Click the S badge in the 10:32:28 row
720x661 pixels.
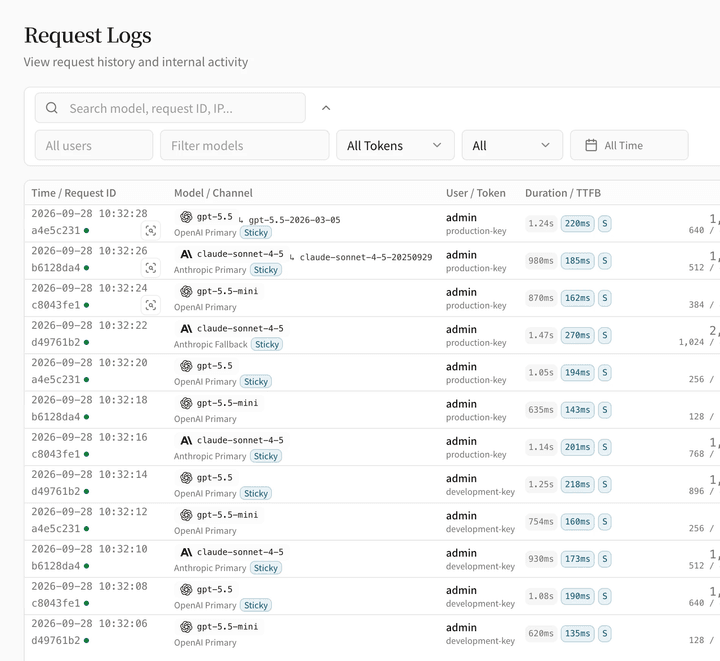tap(605, 224)
